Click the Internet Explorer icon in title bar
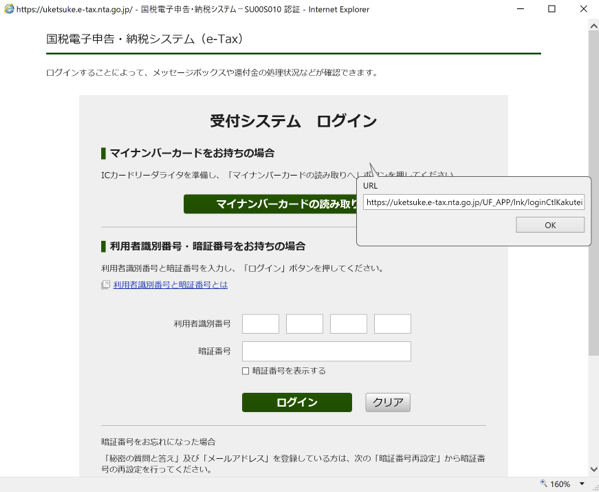599x492 pixels. point(9,9)
